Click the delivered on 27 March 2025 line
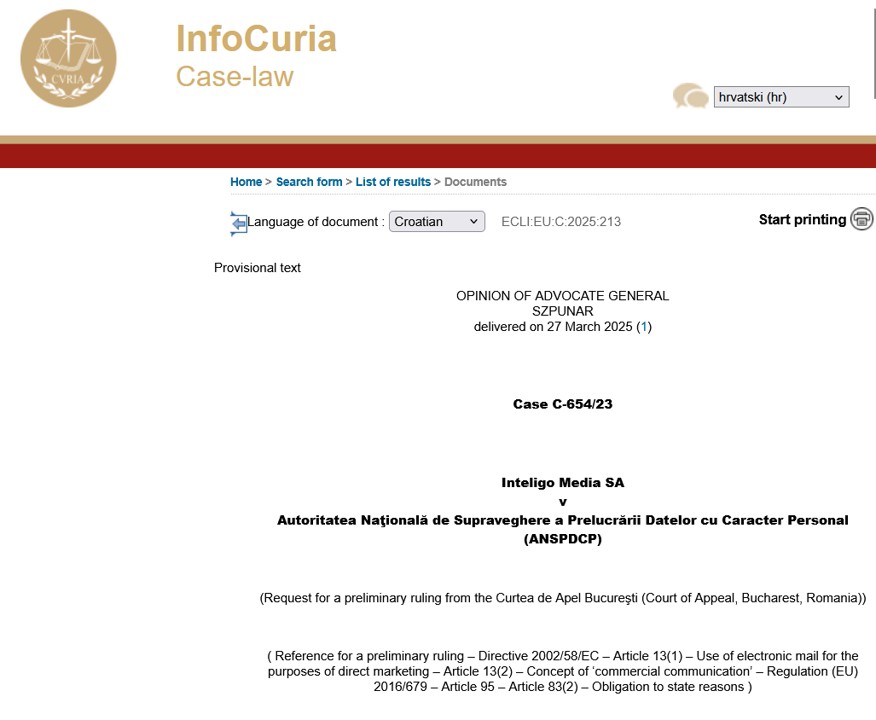This screenshot has height=720, width=876. [x=563, y=327]
